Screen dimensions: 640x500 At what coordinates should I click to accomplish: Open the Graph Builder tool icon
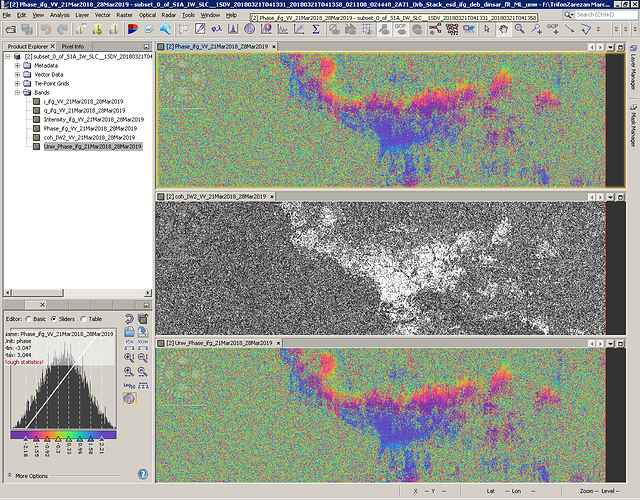pyautogui.click(x=435, y=29)
